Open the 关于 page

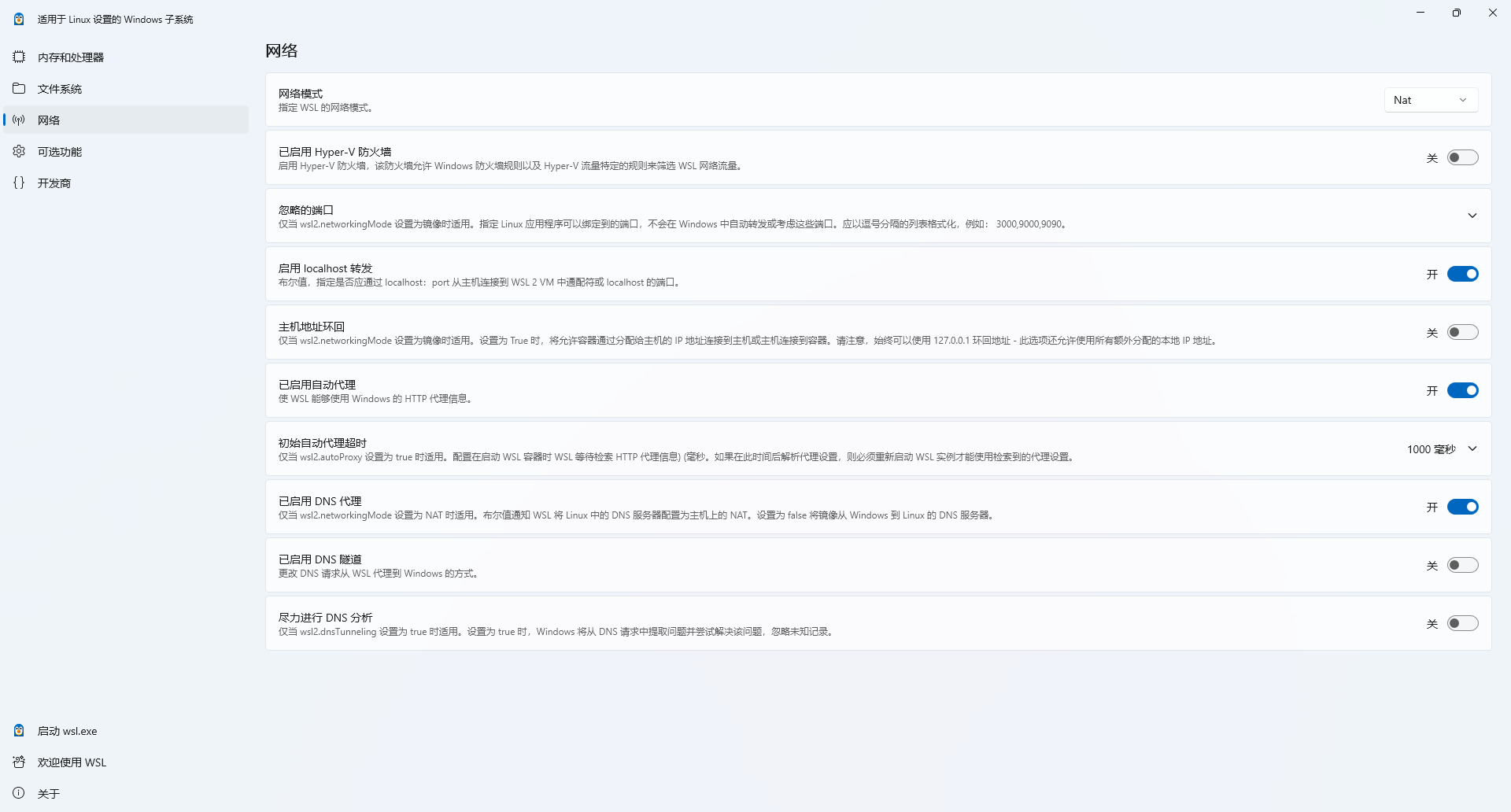(x=50, y=793)
